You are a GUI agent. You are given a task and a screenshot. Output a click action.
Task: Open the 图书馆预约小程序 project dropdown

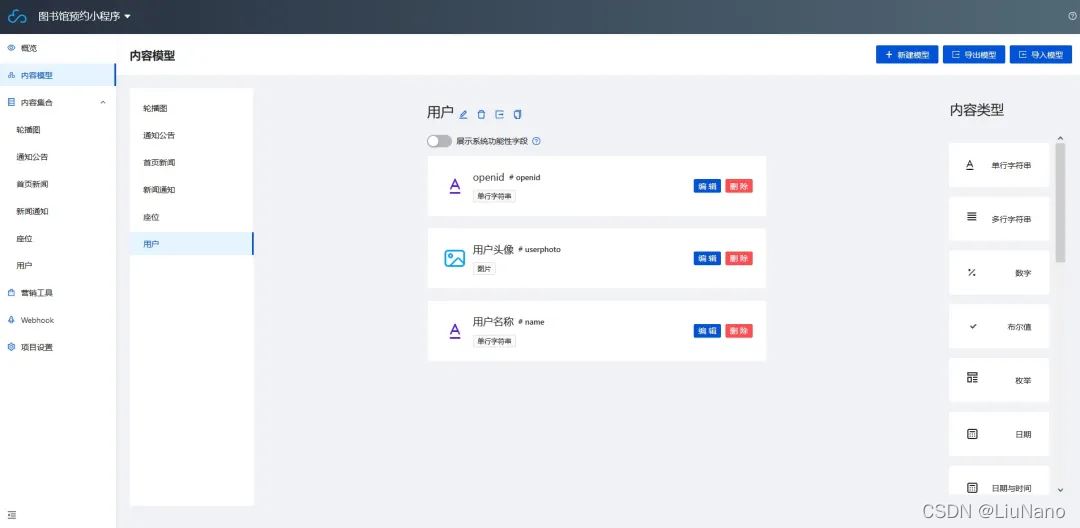click(84, 17)
